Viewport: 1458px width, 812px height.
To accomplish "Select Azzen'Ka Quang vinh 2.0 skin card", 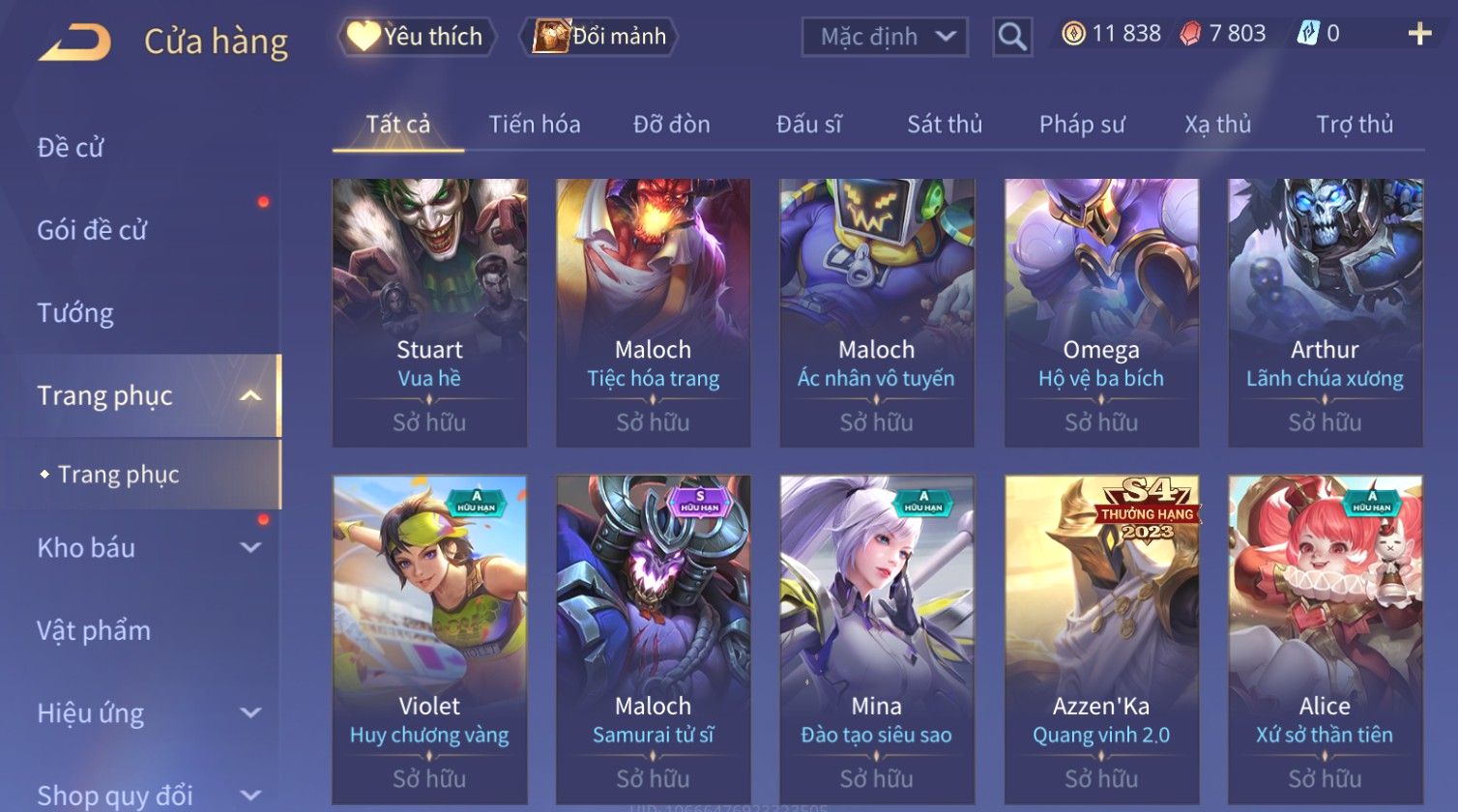I will [1101, 639].
